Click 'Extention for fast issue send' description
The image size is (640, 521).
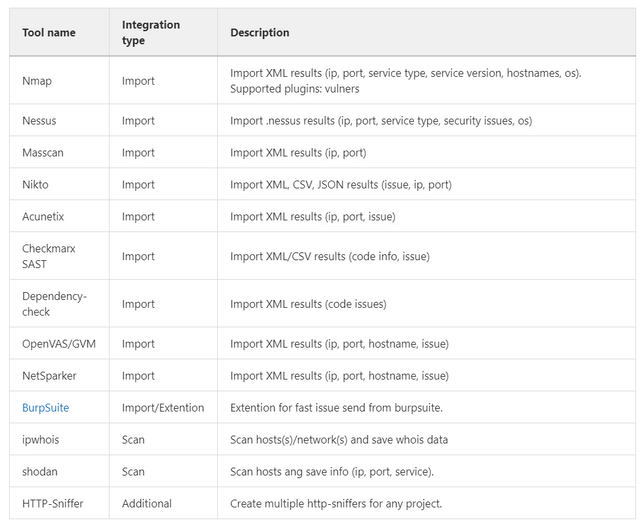(336, 407)
